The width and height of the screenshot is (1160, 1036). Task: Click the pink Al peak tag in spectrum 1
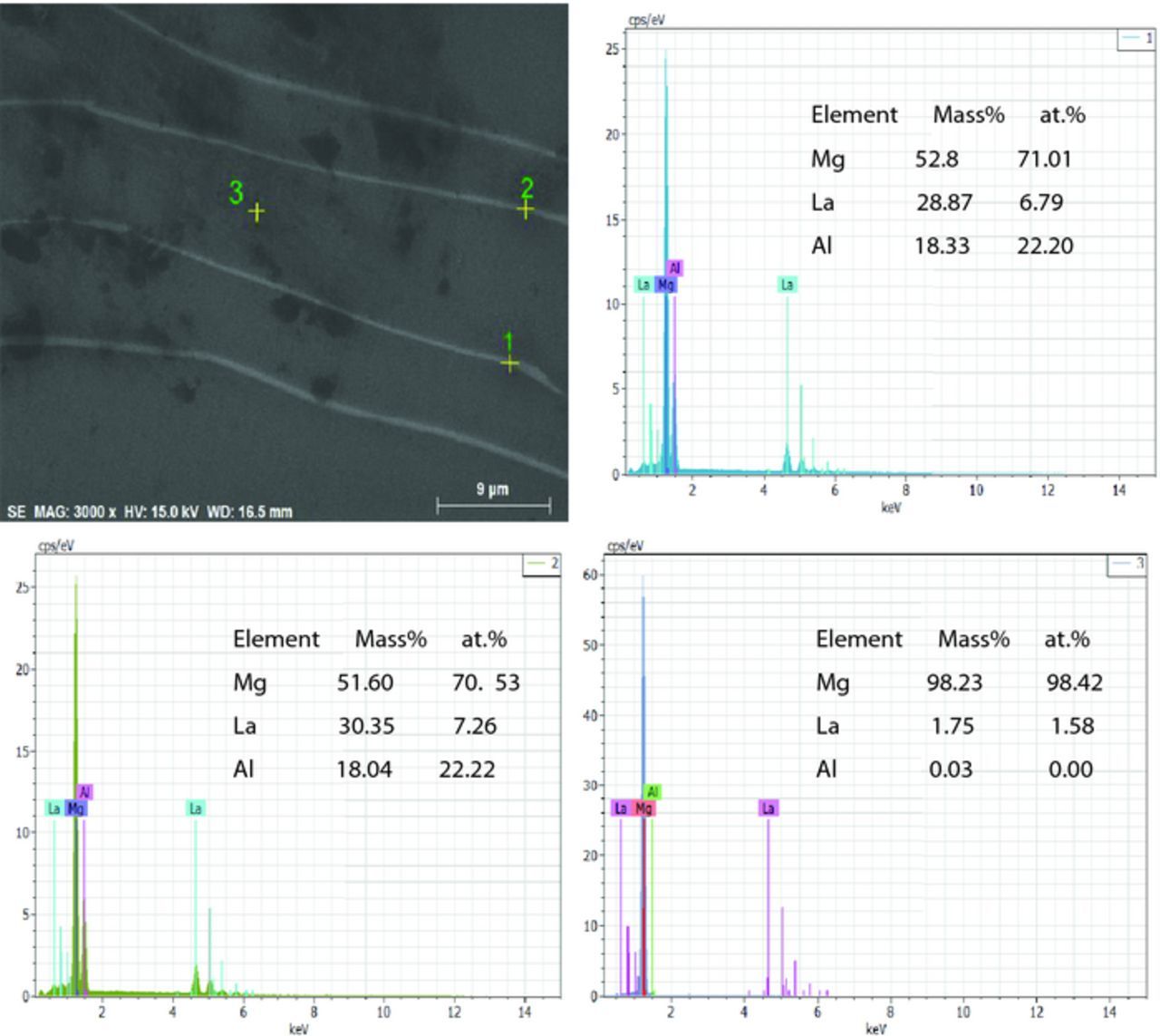point(674,268)
